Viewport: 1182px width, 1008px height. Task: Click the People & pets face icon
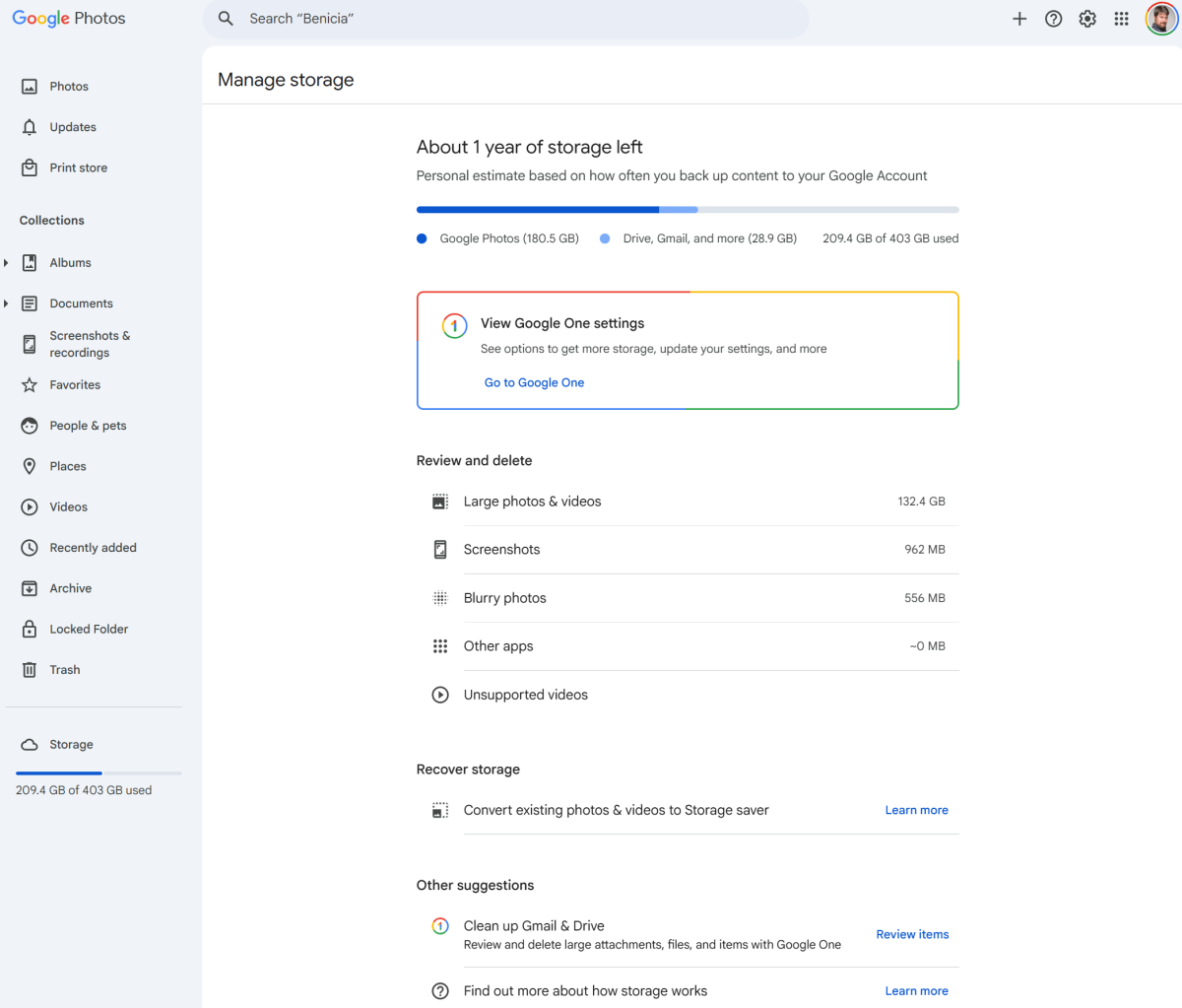click(x=30, y=426)
